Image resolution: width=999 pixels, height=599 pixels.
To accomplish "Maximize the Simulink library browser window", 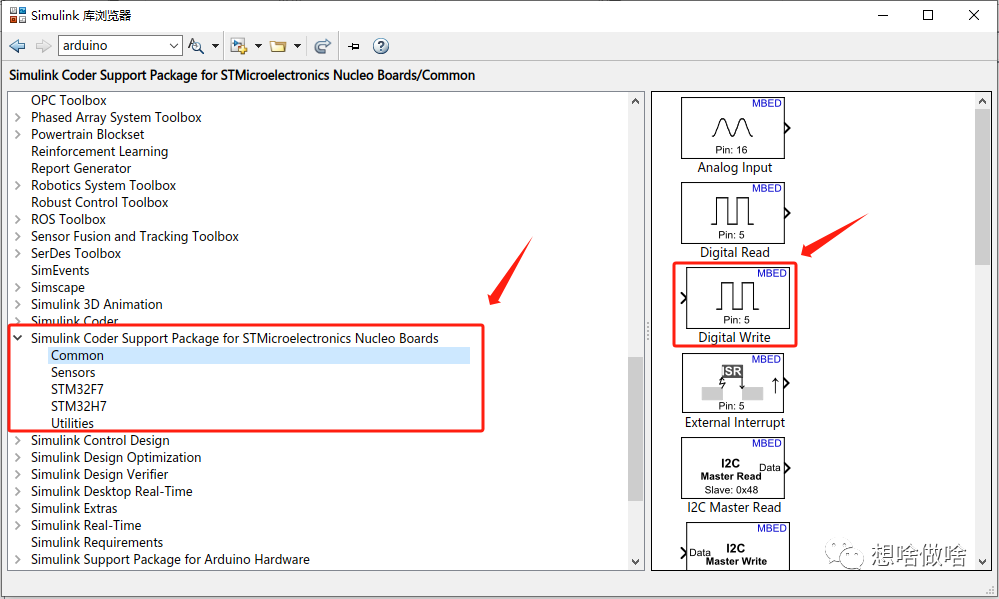I will click(x=928, y=15).
